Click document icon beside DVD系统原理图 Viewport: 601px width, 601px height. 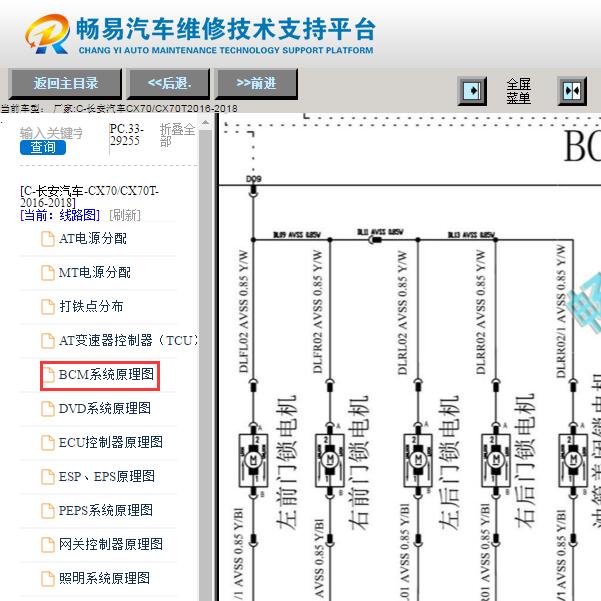tap(48, 409)
